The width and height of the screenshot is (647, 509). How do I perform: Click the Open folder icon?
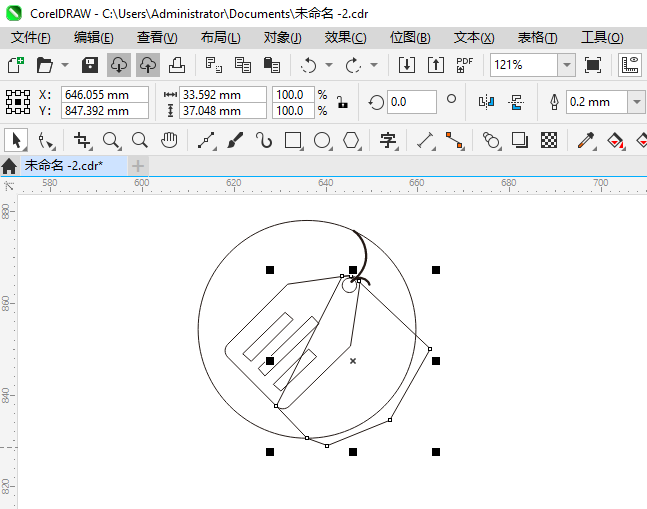[45, 65]
